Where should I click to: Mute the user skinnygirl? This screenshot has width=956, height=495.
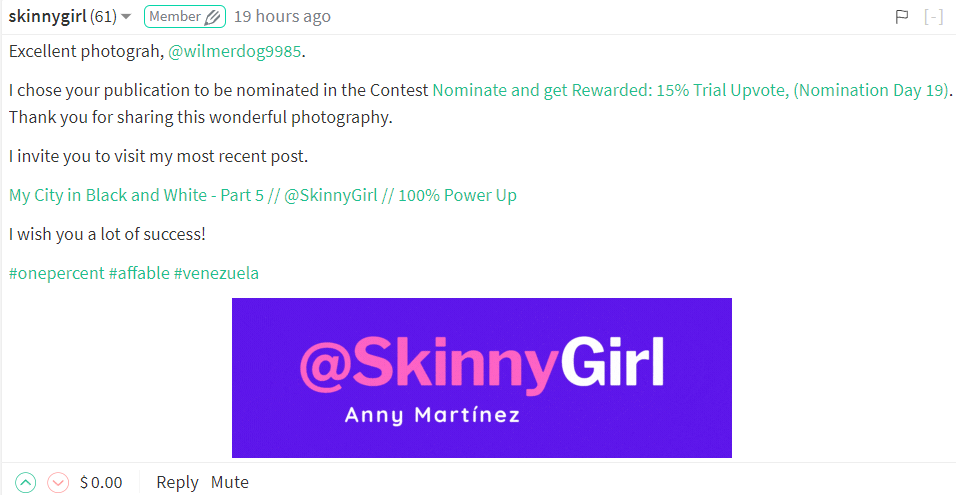[x=229, y=482]
